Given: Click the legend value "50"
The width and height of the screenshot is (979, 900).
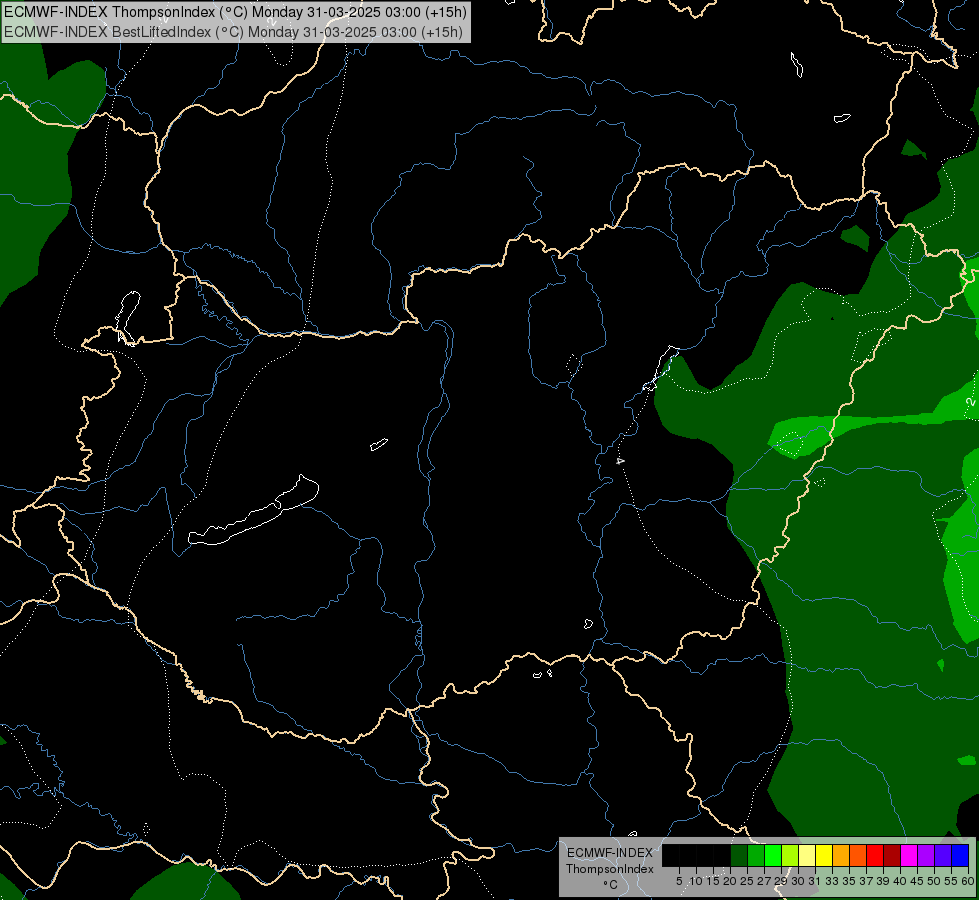Looking at the screenshot, I should tap(934, 881).
